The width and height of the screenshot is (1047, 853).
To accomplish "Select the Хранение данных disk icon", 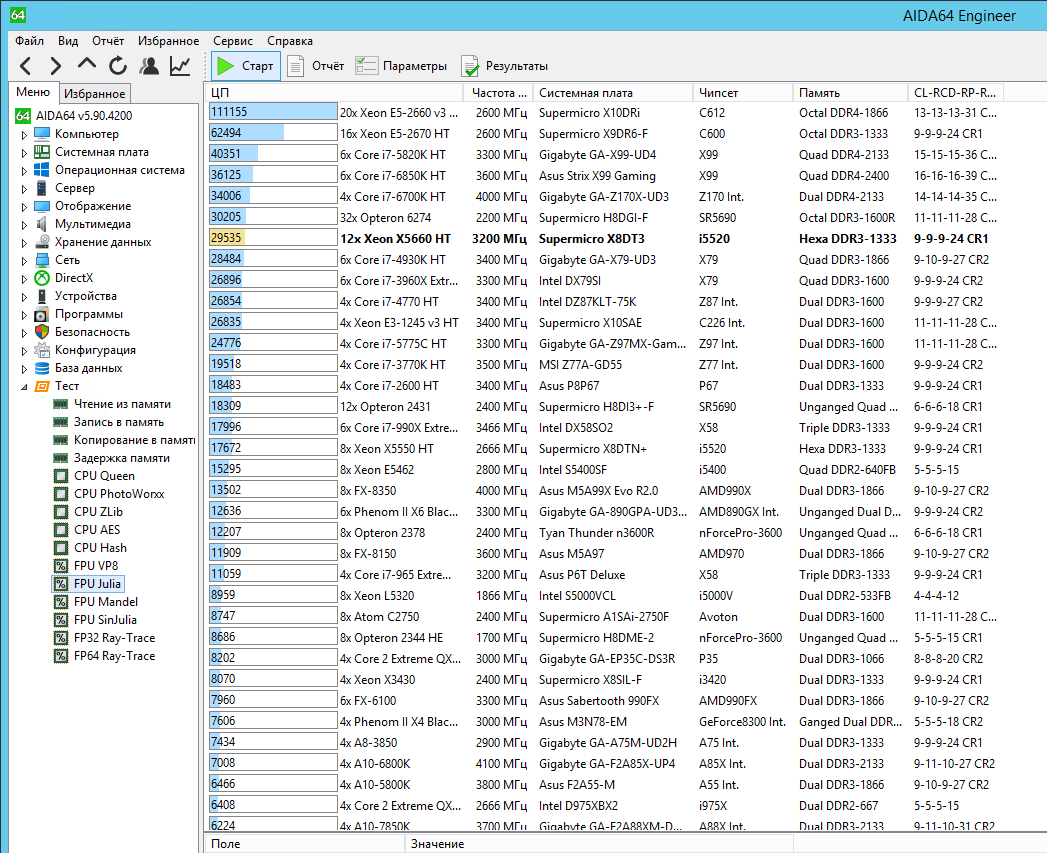I will pos(42,242).
